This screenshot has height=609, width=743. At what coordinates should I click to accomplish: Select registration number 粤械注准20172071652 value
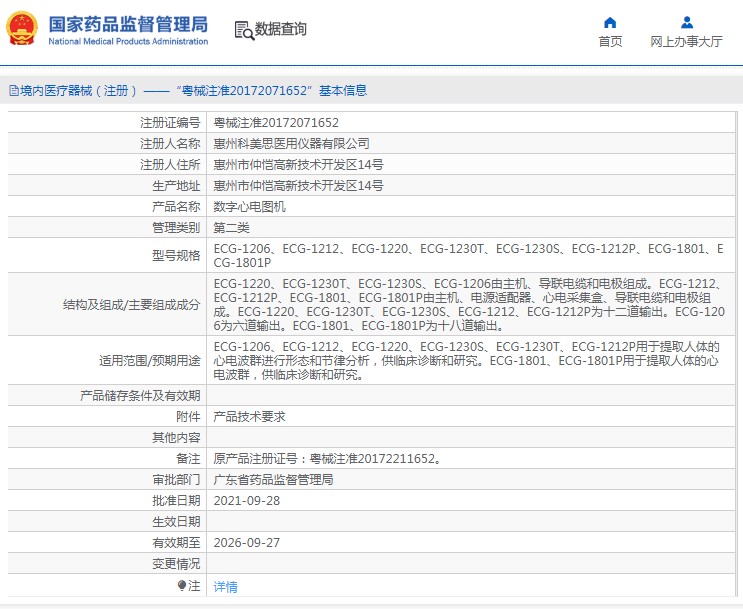[276, 123]
